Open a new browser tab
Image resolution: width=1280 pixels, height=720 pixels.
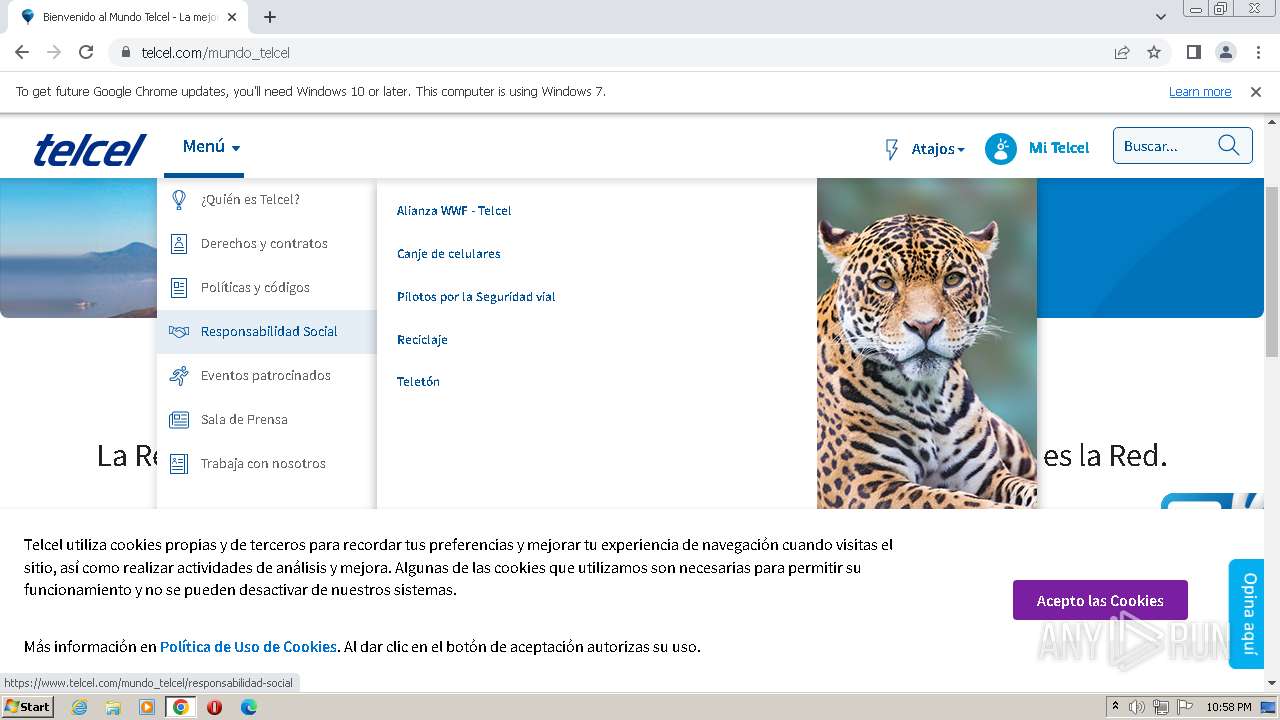pyautogui.click(x=270, y=17)
